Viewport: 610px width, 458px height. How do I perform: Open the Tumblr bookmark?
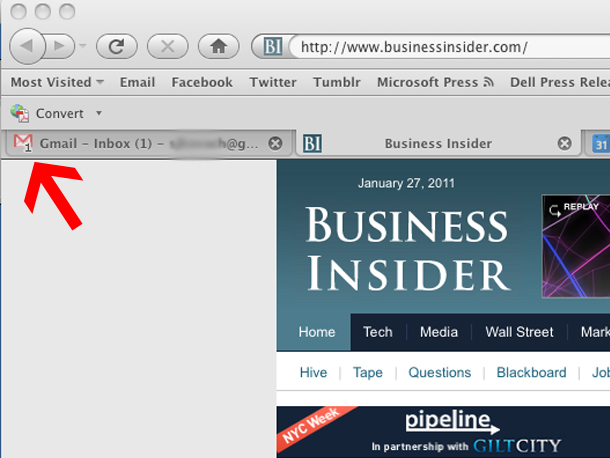point(337,82)
